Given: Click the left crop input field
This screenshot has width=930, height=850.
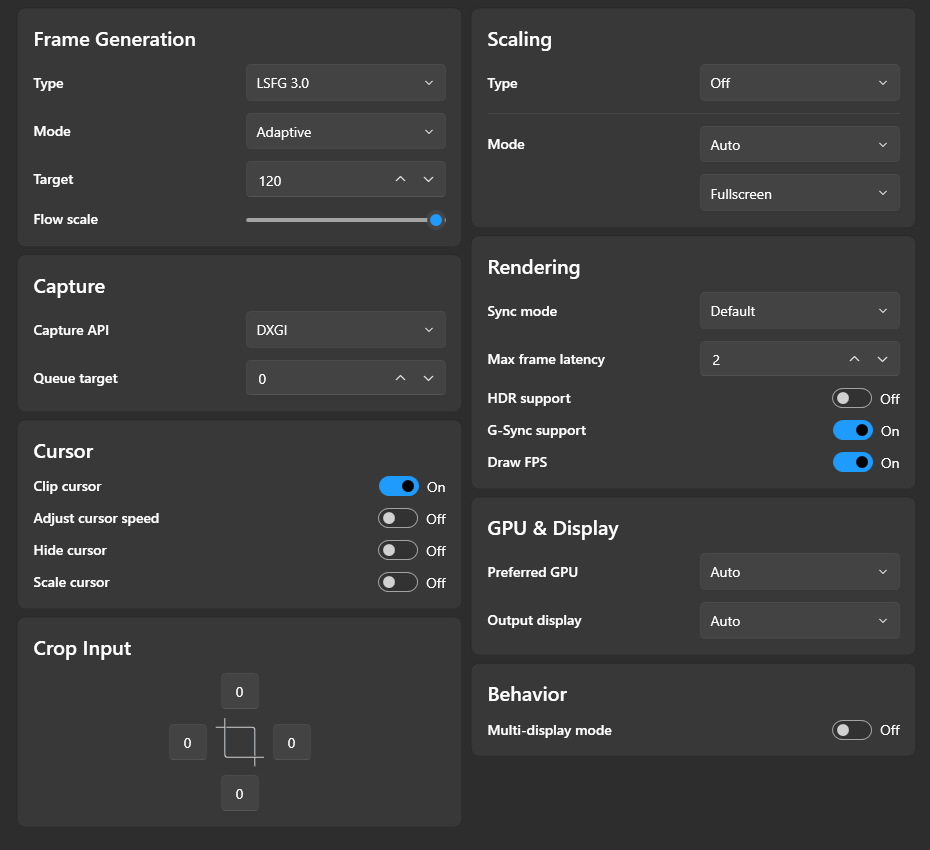Looking at the screenshot, I should (188, 743).
